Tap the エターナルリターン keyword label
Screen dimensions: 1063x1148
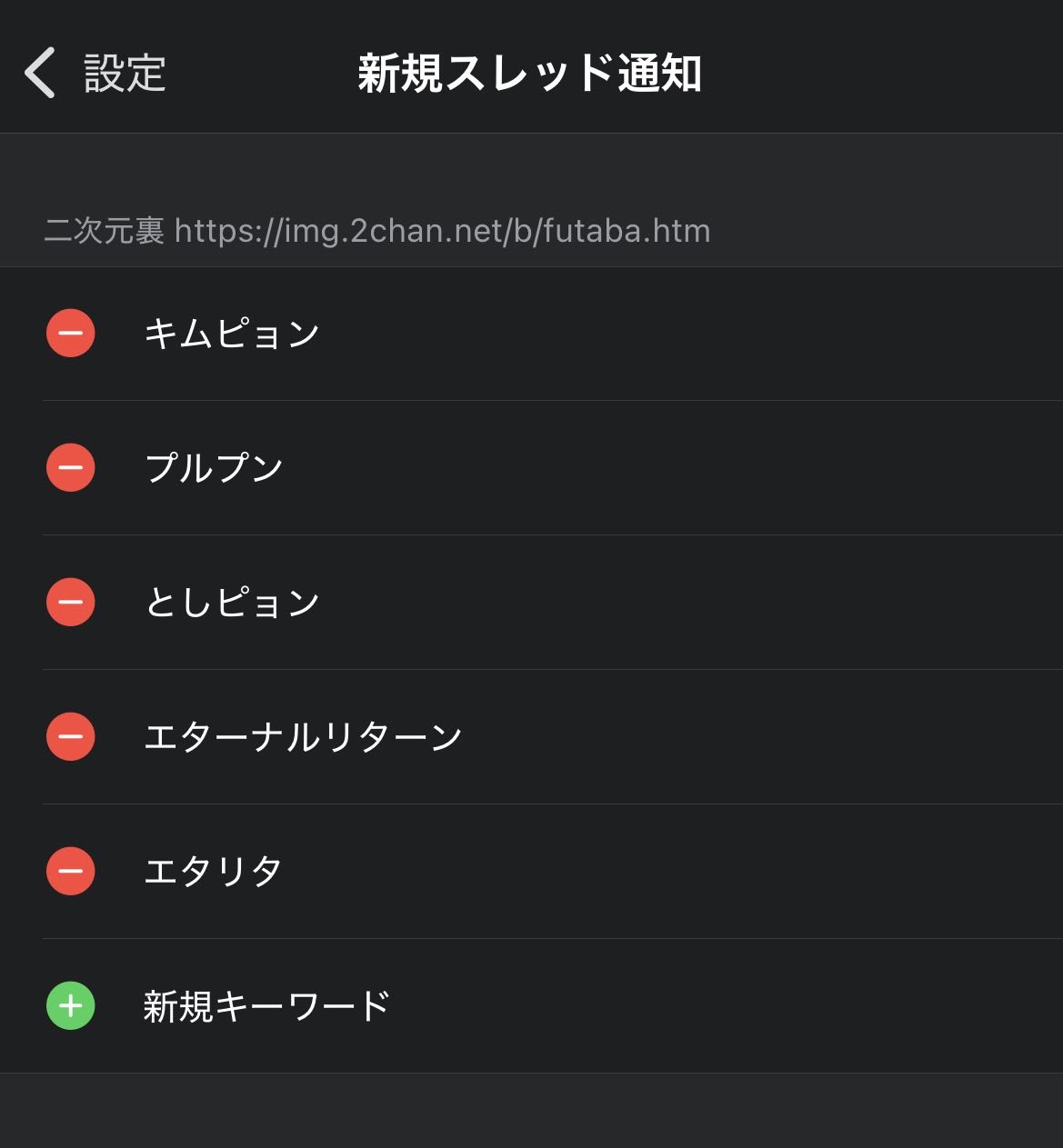[x=303, y=737]
